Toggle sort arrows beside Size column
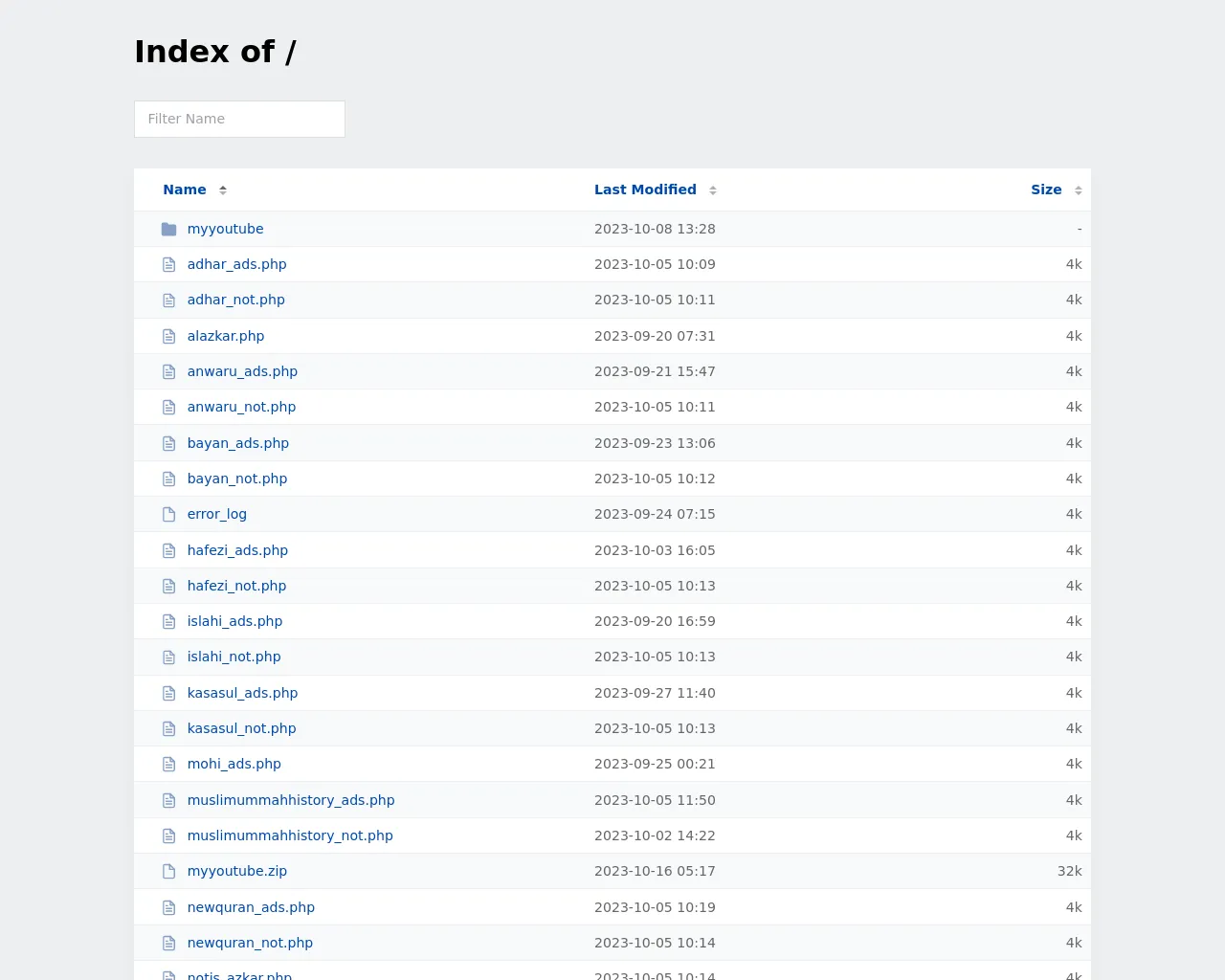The width and height of the screenshot is (1225, 980). pyautogui.click(x=1079, y=190)
